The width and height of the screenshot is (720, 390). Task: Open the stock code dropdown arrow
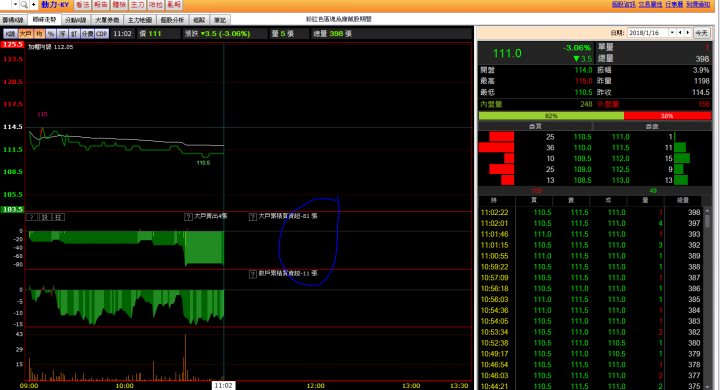pos(15,5)
